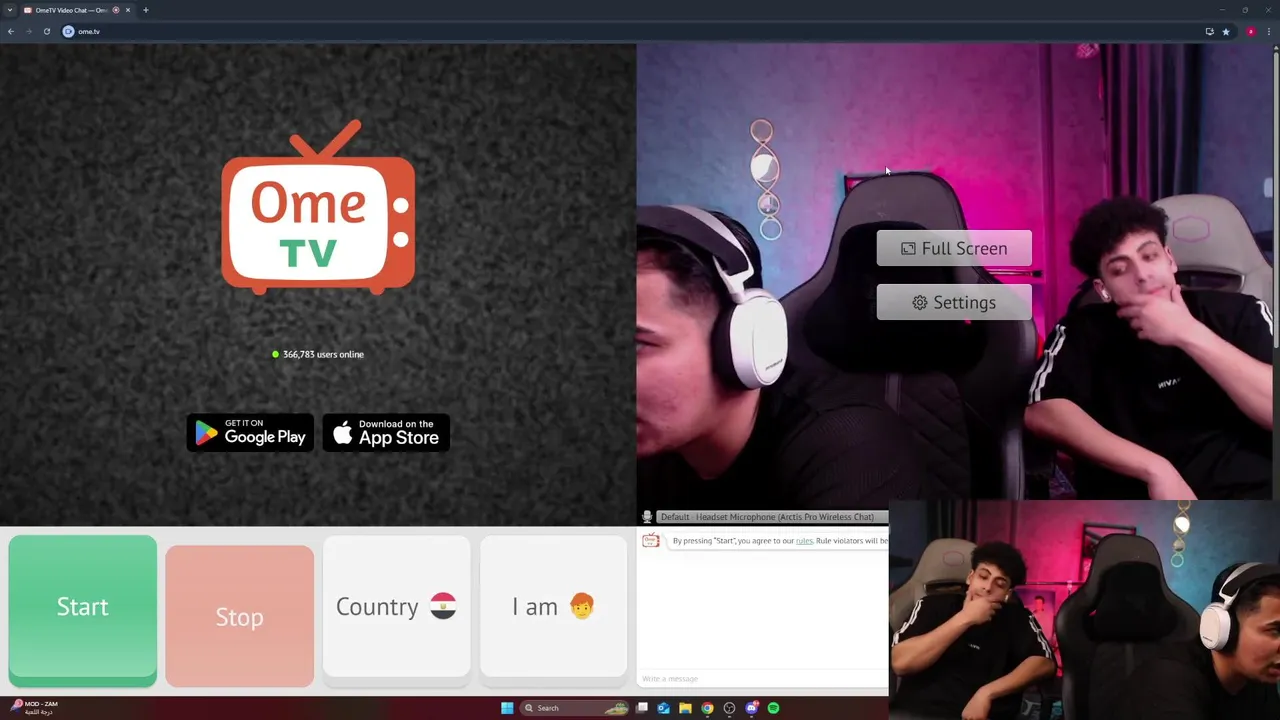
Task: Open Google Chrome from the taskbar
Action: (707, 708)
